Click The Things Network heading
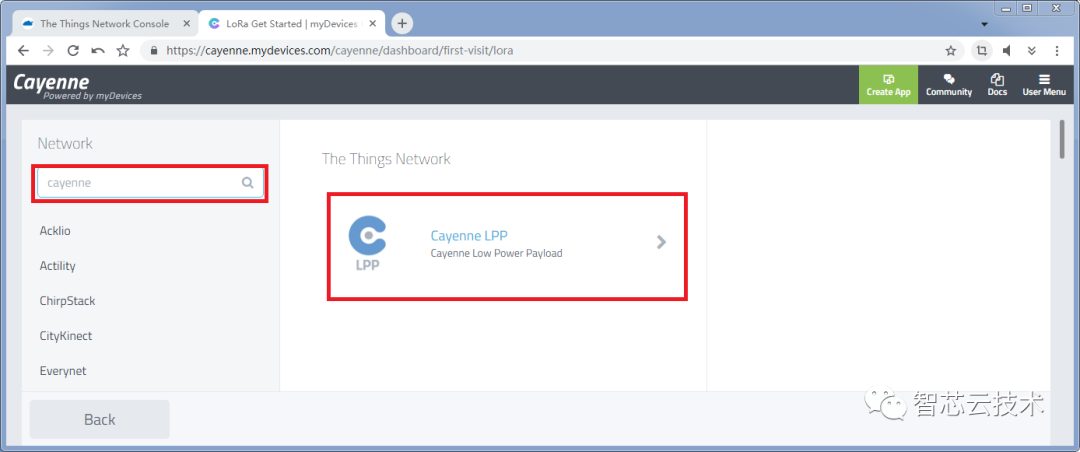 [386, 159]
